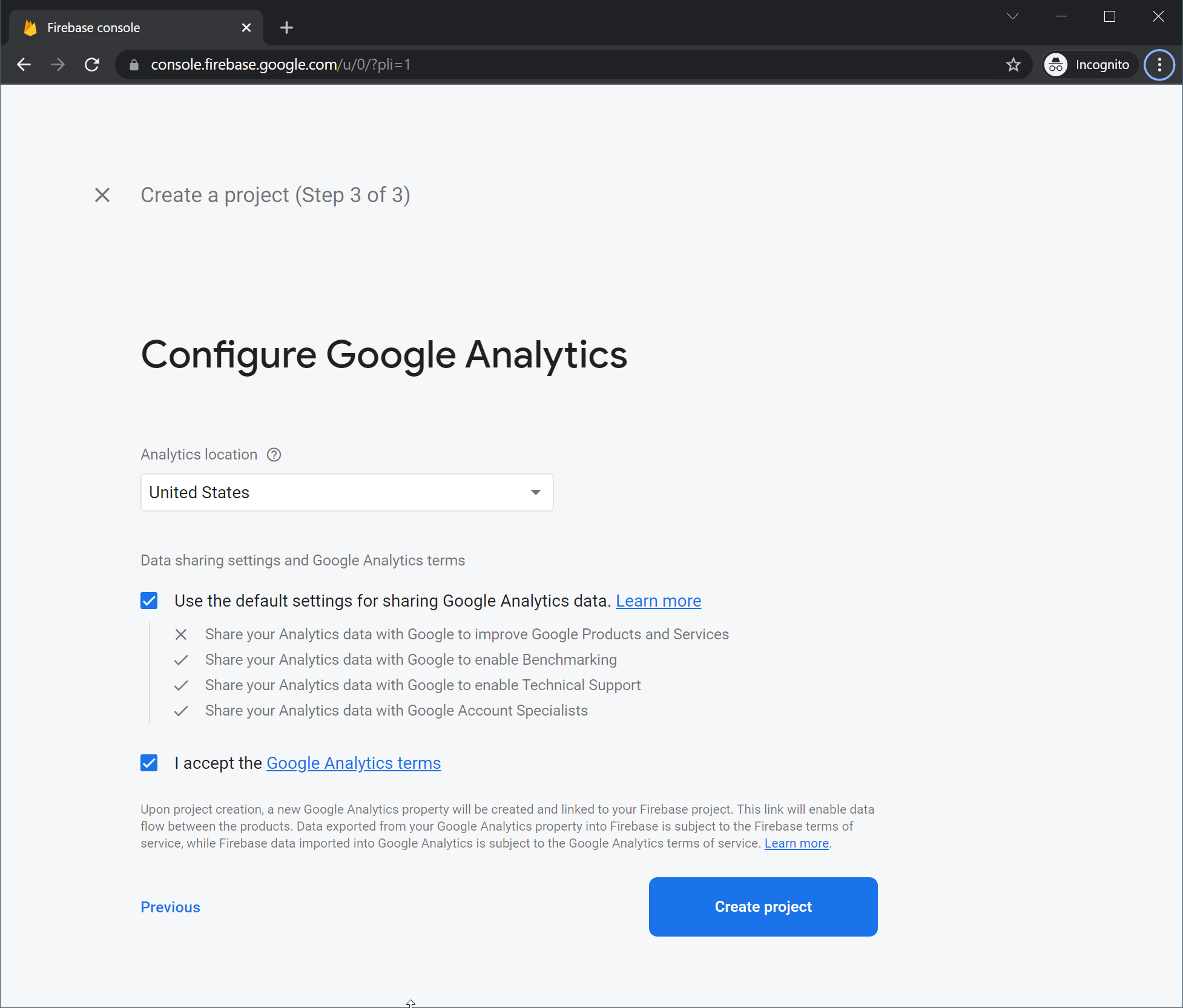This screenshot has height=1008, width=1183.
Task: Open a new browser tab
Action: pos(286,27)
